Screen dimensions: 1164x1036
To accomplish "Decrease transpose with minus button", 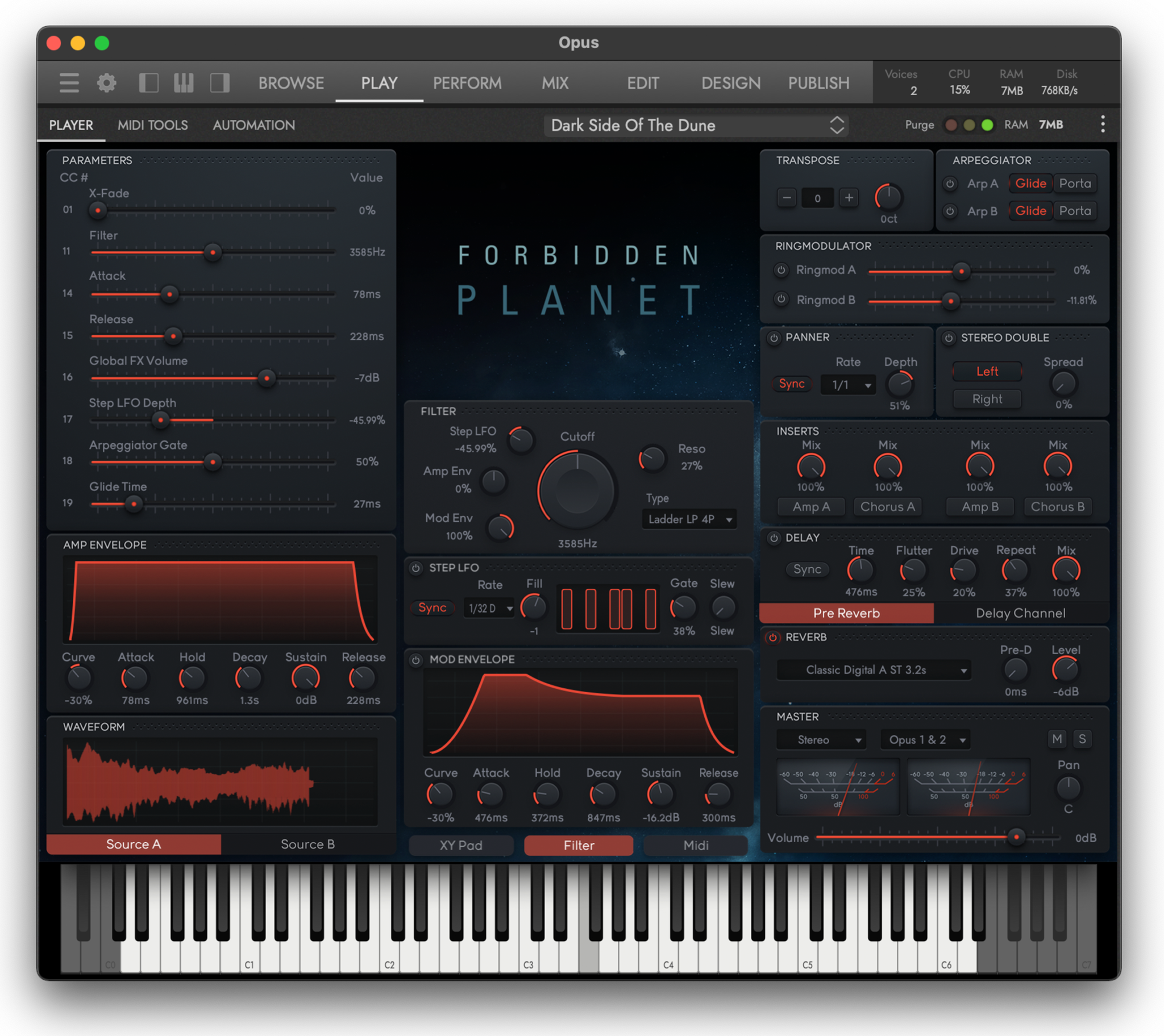I will pos(787,198).
